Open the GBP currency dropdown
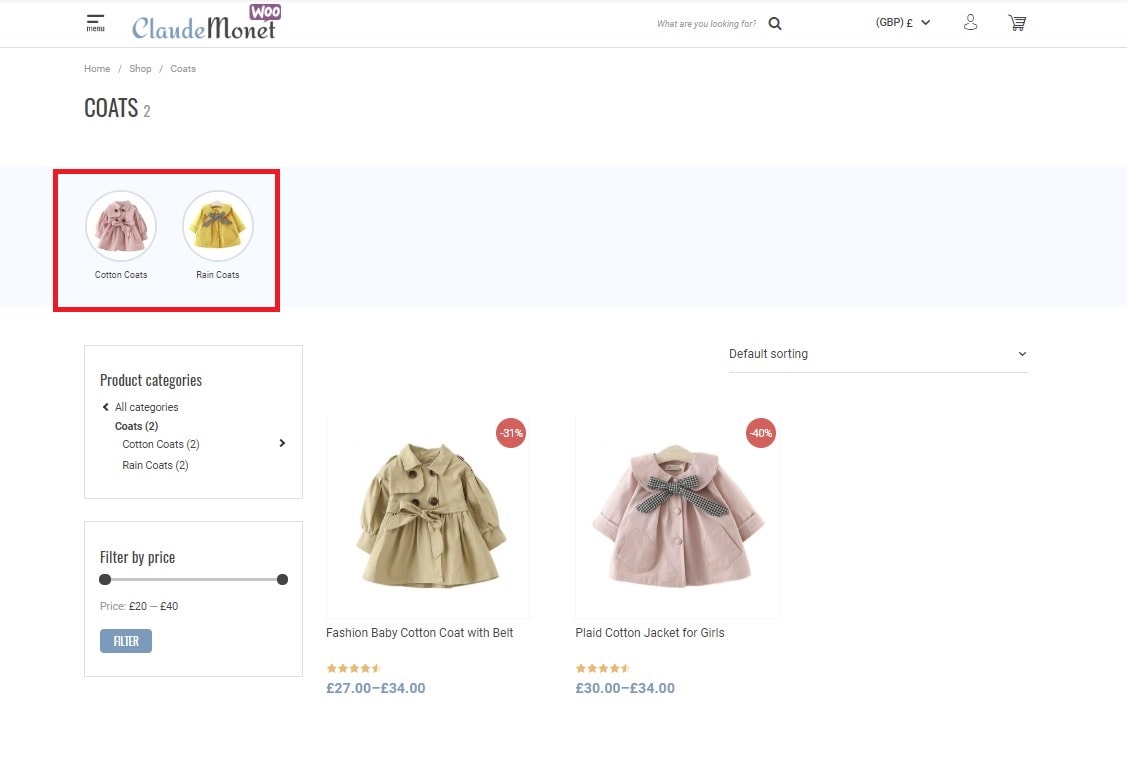This screenshot has width=1127, height=773. tap(902, 23)
